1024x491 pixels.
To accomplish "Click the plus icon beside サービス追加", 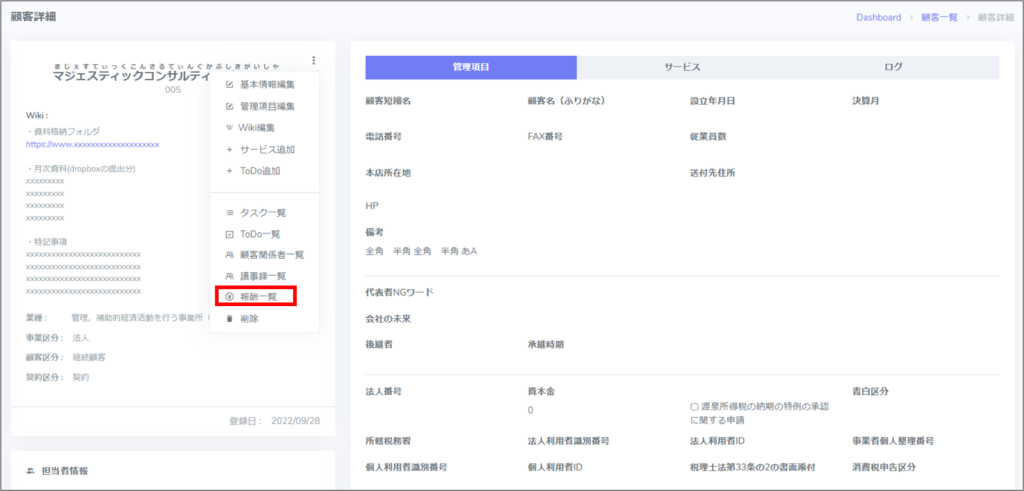I will (230, 149).
